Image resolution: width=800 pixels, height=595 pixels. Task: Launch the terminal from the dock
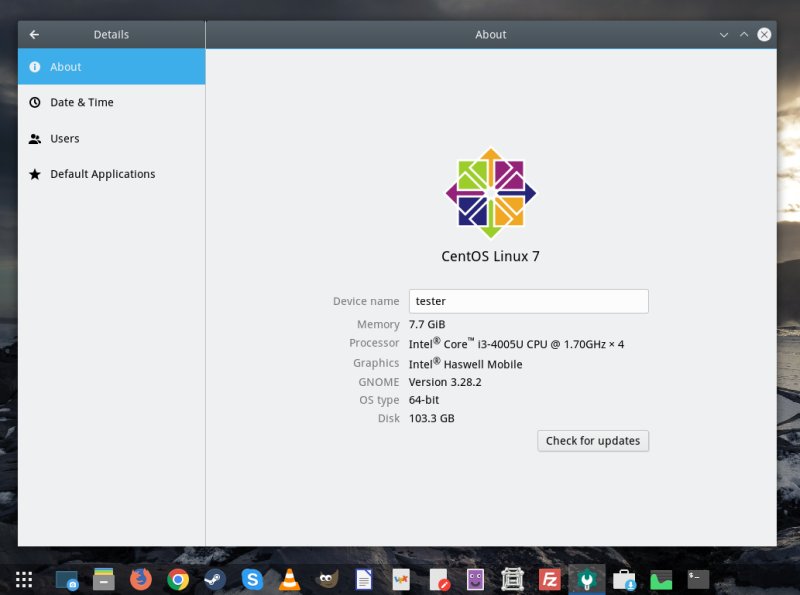click(x=698, y=580)
